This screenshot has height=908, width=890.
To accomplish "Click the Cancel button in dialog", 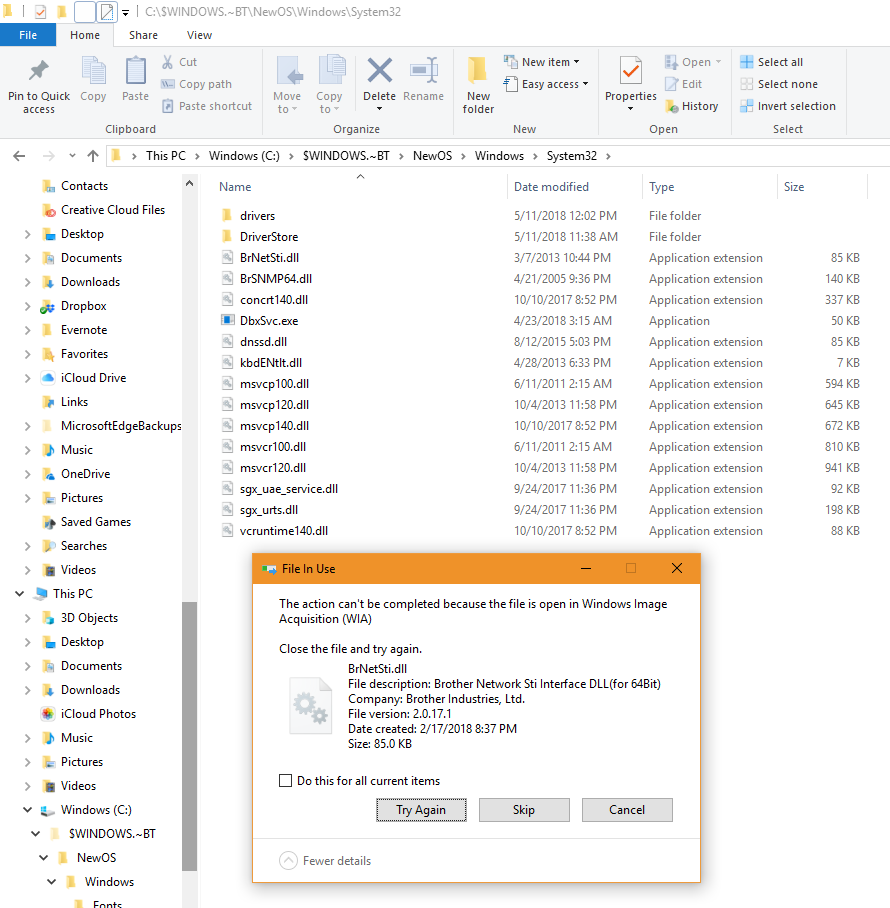I will tap(627, 810).
